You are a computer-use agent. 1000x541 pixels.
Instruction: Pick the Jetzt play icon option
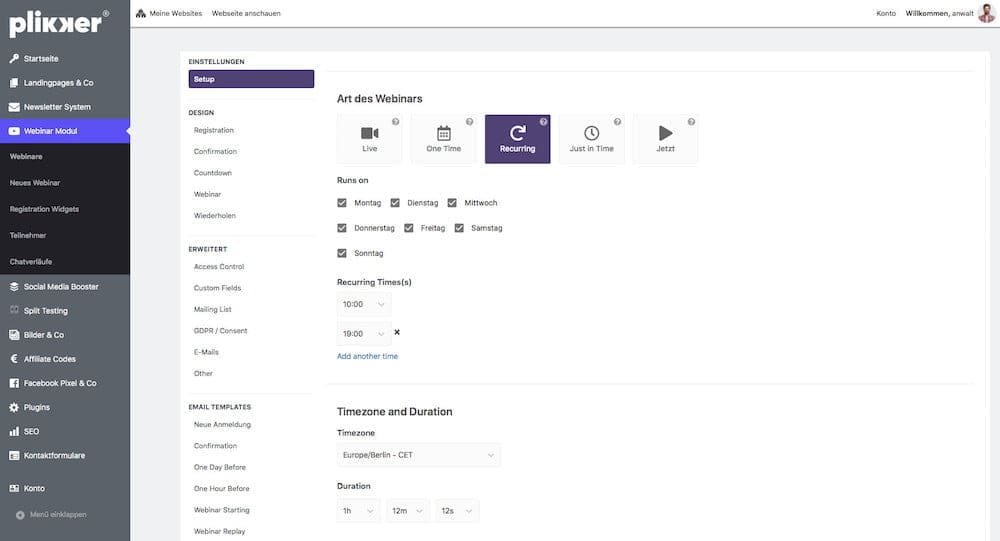(x=665, y=134)
